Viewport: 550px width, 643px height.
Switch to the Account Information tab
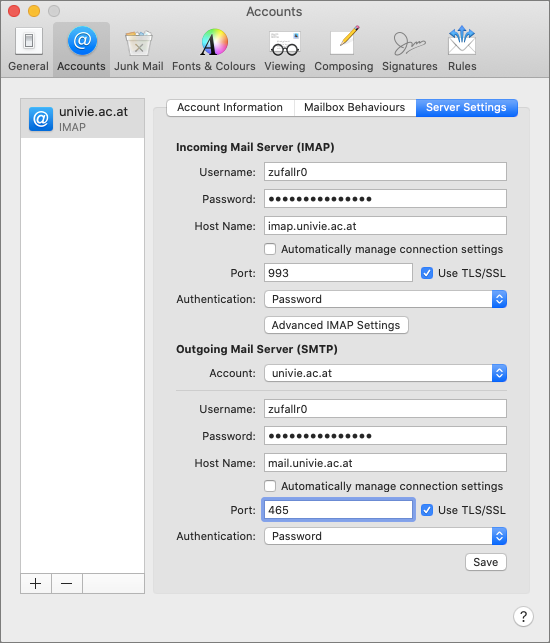tap(230, 107)
